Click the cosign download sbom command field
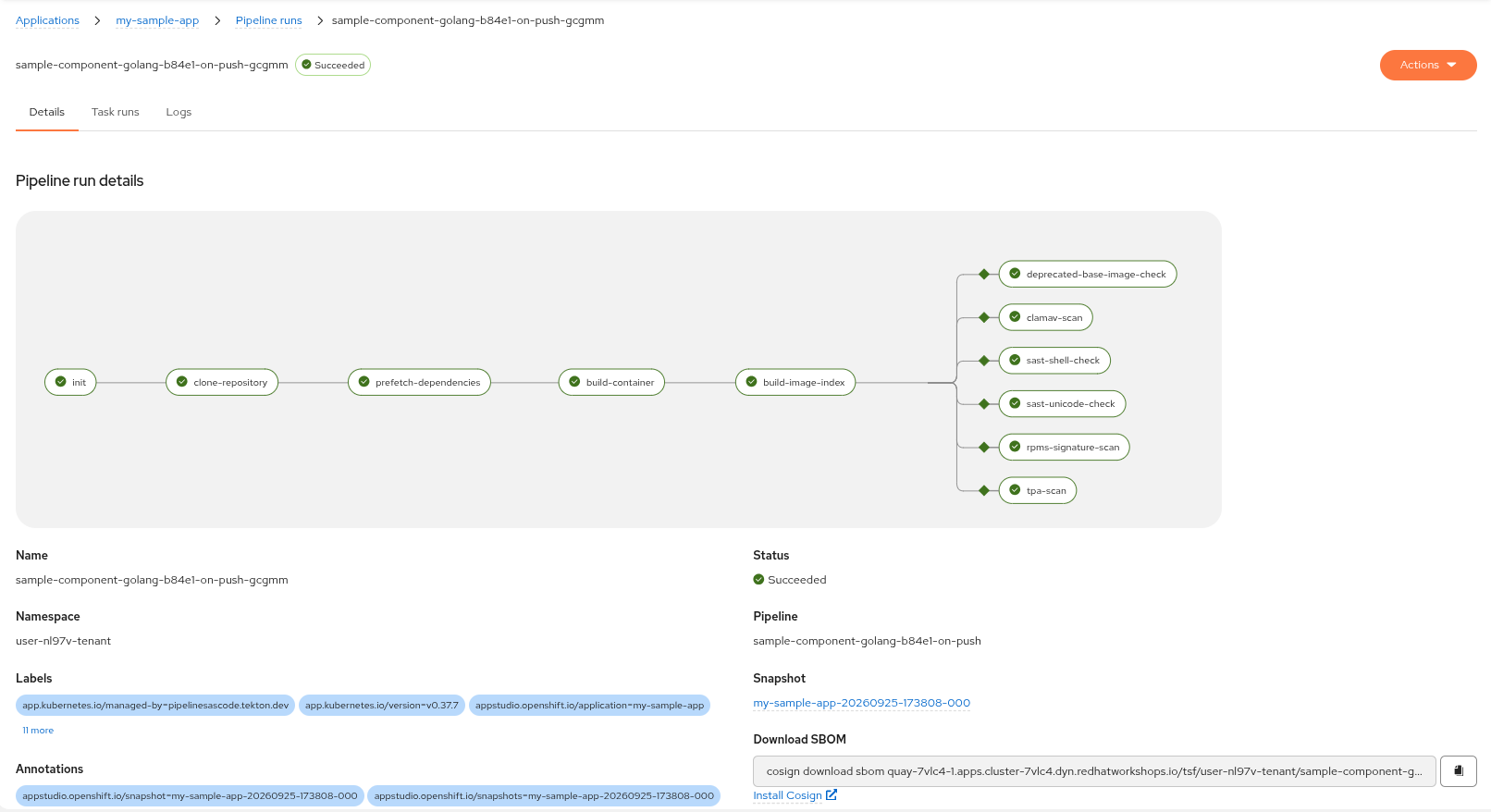The height and width of the screenshot is (812, 1491). click(1094, 771)
